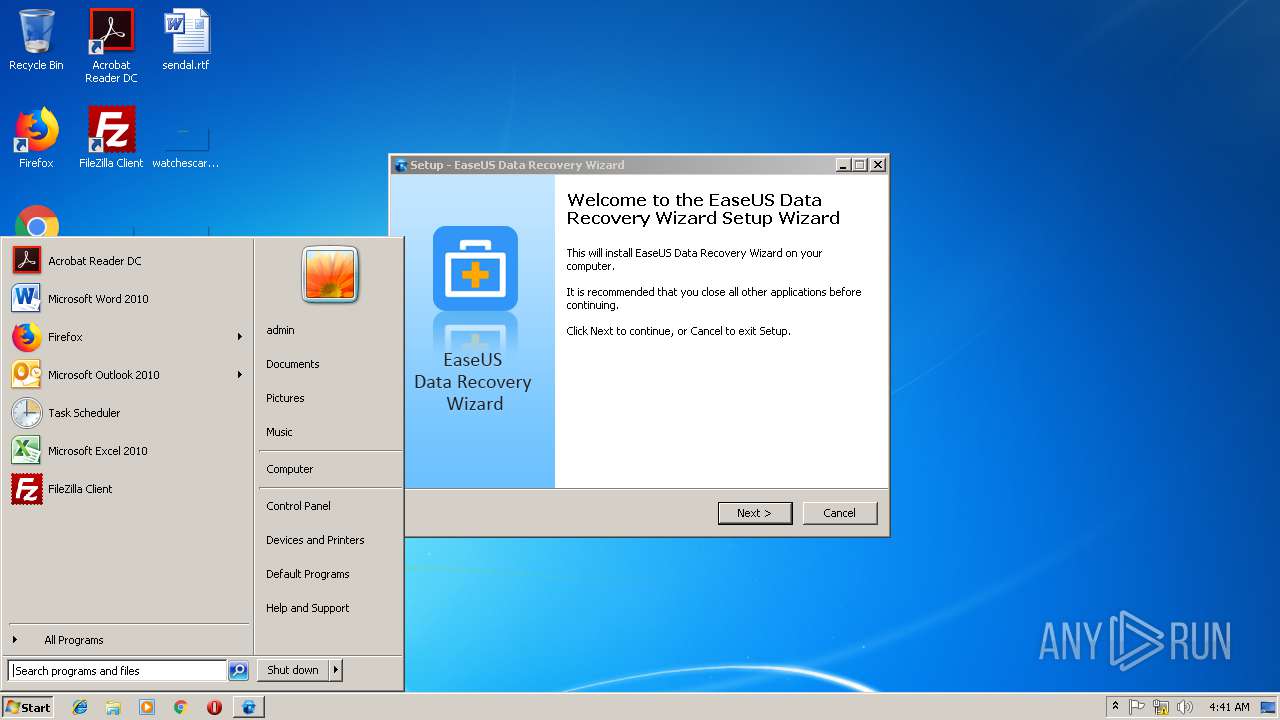Click Next in EaseUS setup wizard
The height and width of the screenshot is (720, 1280).
coord(755,513)
